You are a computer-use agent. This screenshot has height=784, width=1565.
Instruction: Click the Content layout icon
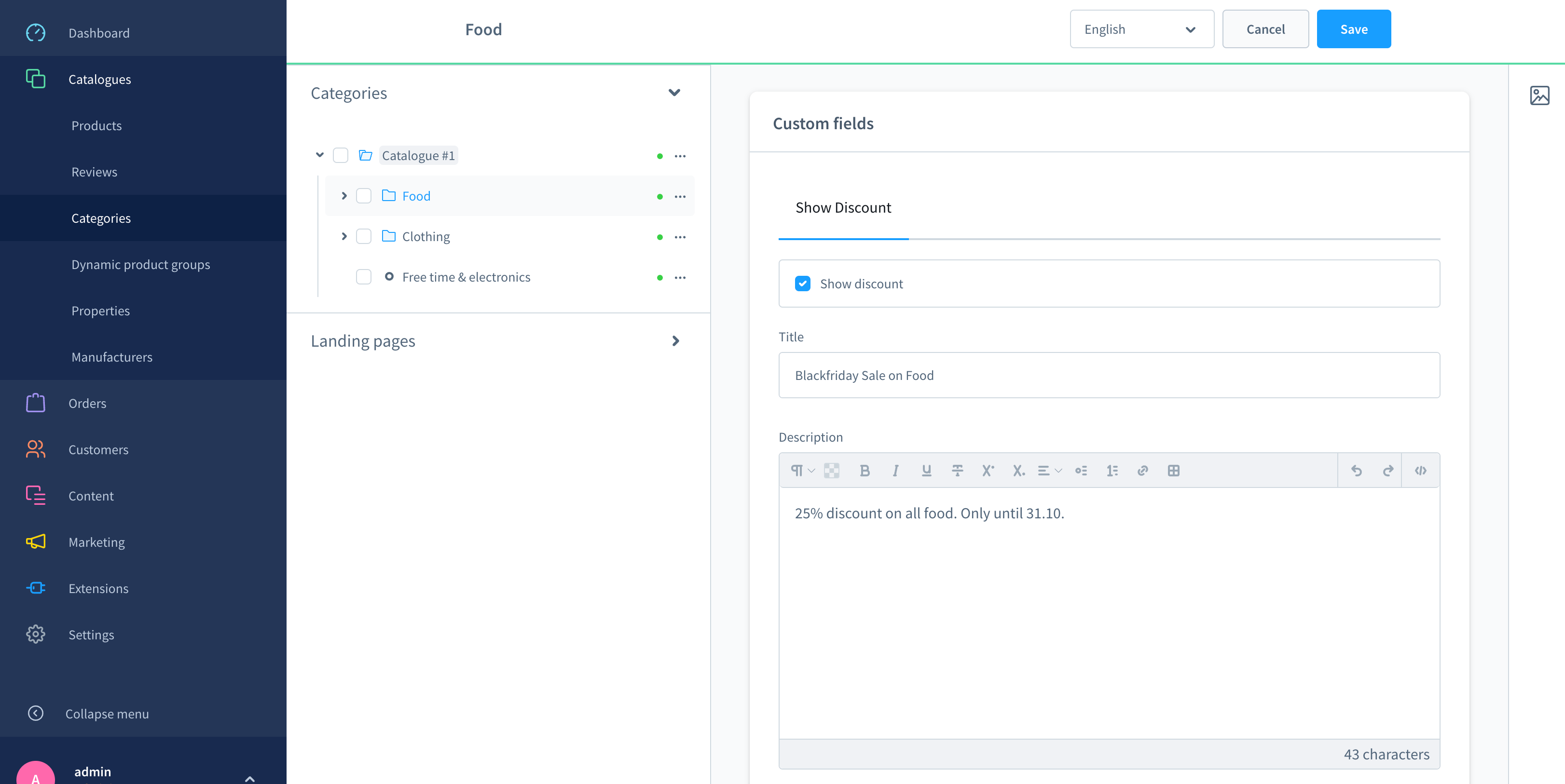point(35,496)
